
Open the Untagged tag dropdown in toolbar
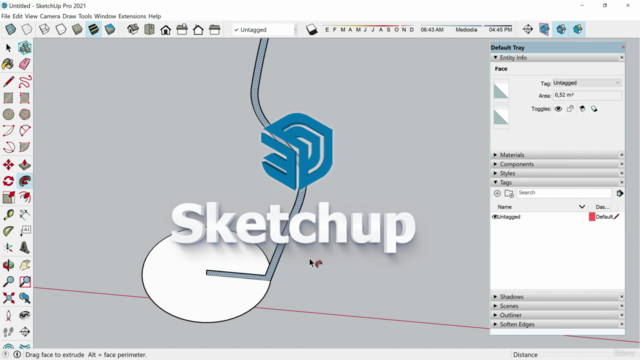coord(264,30)
